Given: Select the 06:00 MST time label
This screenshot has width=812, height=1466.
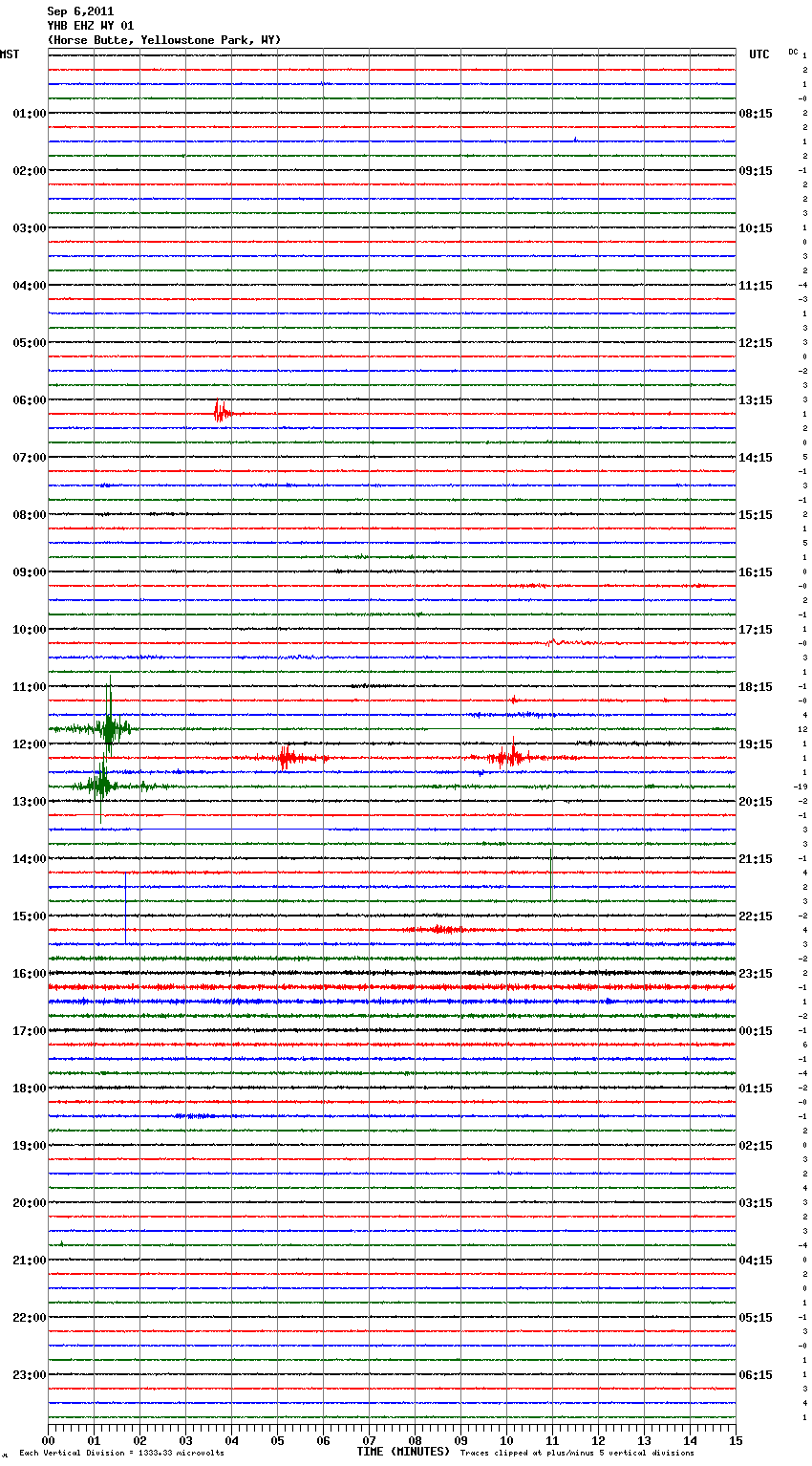Looking at the screenshot, I should [30, 400].
